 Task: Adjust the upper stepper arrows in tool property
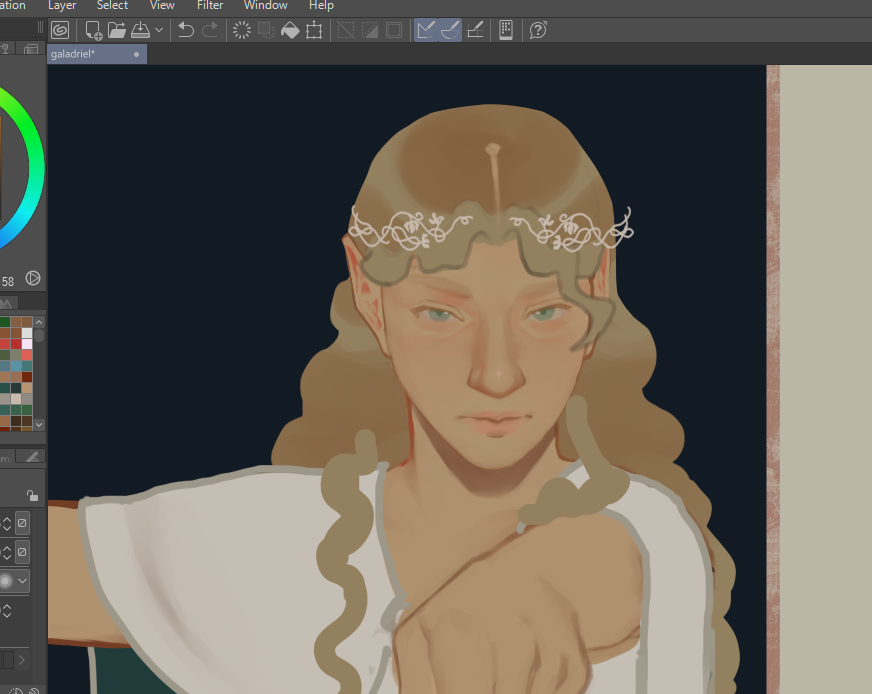[x=7, y=523]
